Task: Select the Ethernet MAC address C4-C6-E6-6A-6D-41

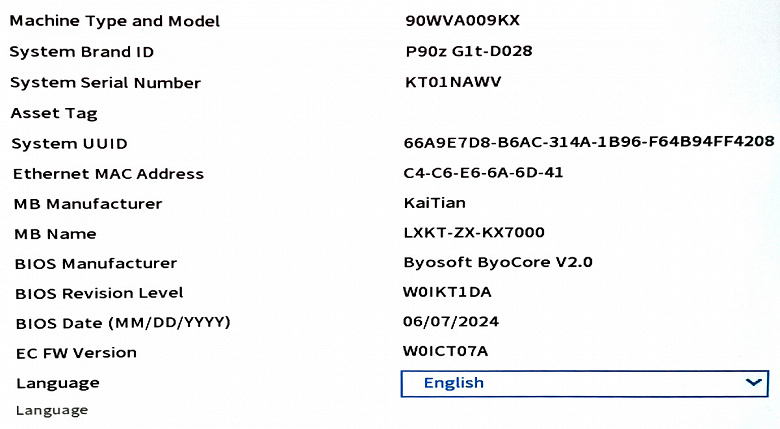Action: point(483,172)
